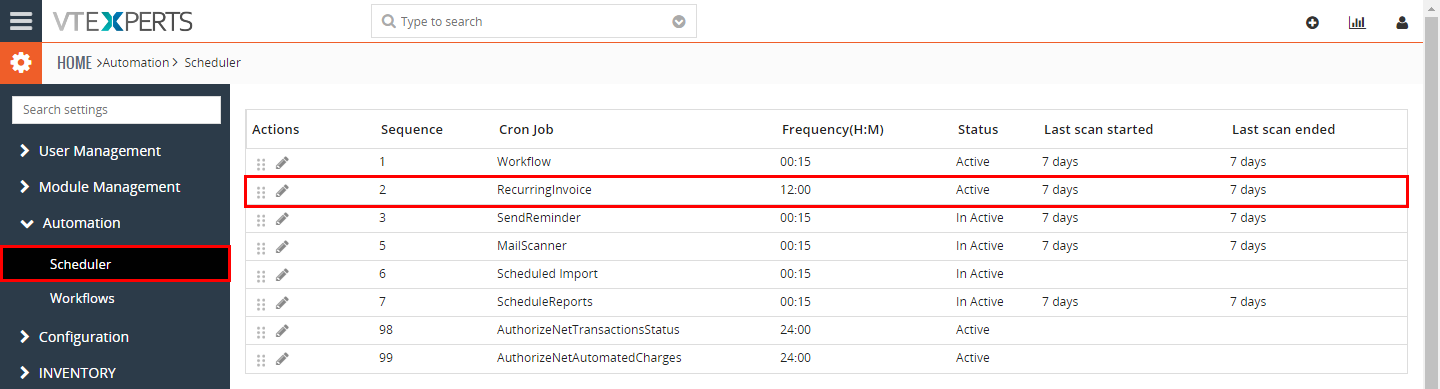
Task: Click the MailScanner cron job name
Action: [533, 245]
